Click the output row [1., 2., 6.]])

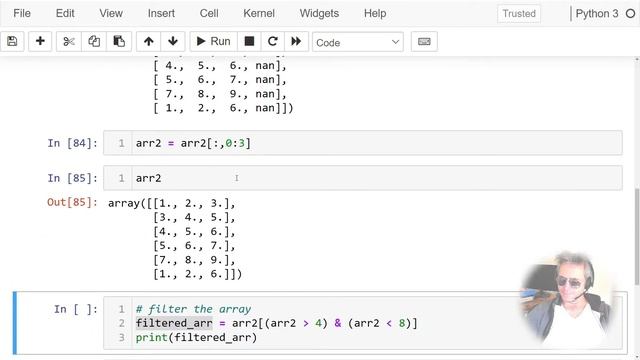[198, 274]
